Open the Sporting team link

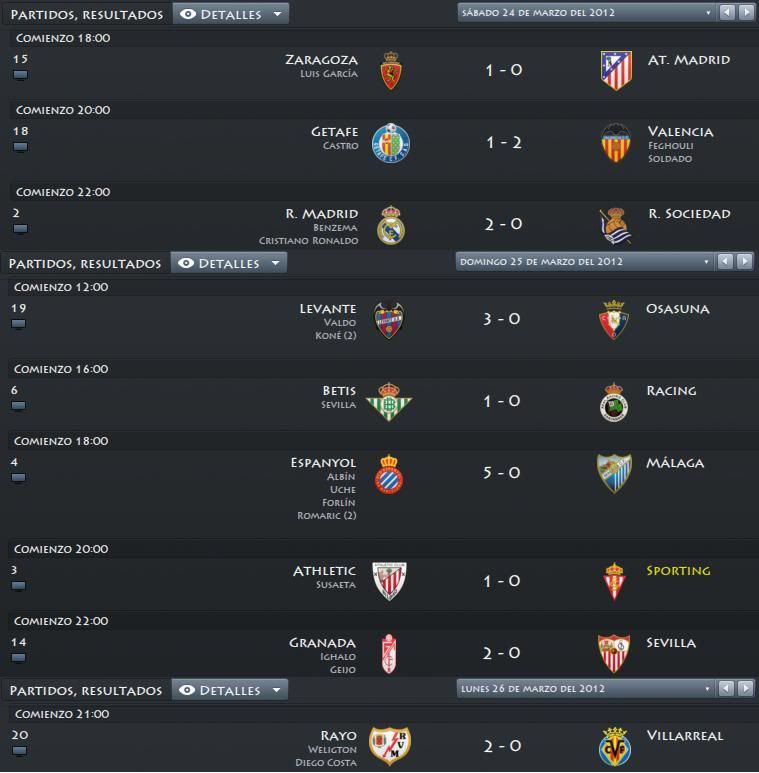point(678,571)
